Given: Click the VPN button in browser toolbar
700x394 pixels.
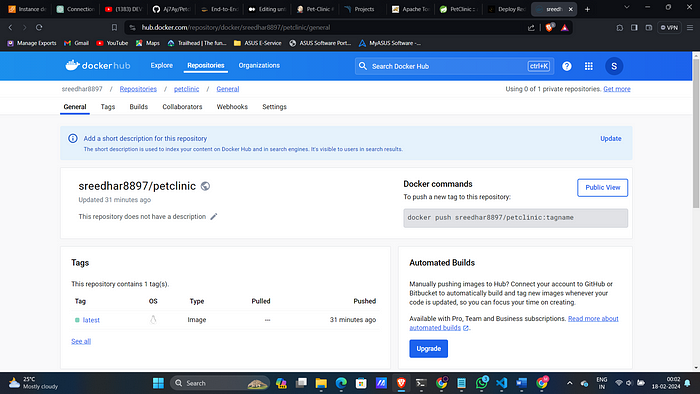Looking at the screenshot, I should coord(669,28).
